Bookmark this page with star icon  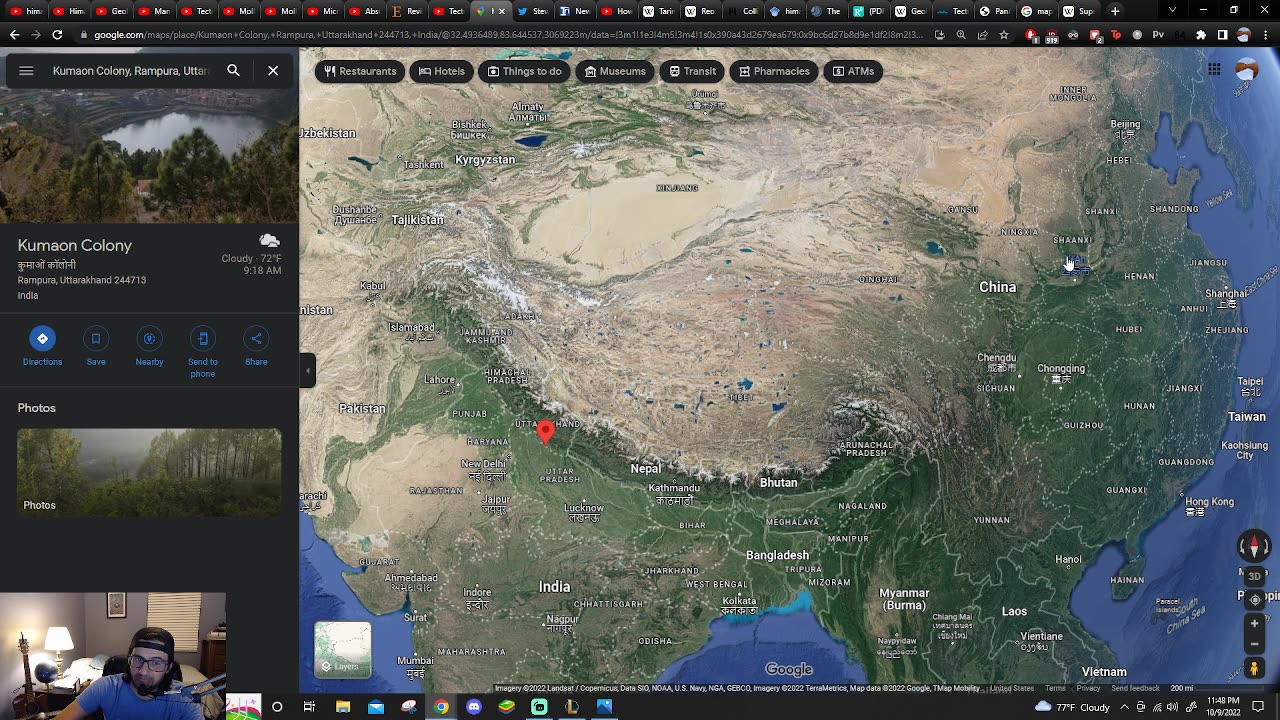[1004, 35]
